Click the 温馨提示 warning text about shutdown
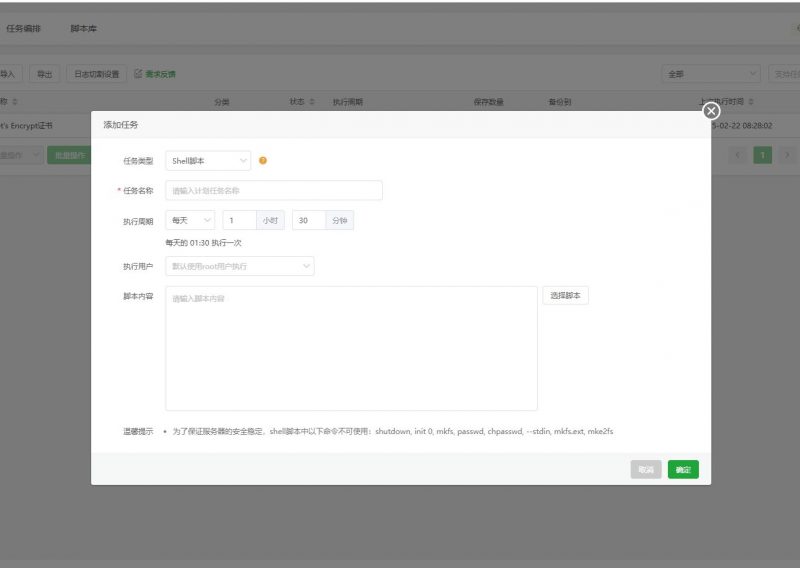Screen dimensions: 800x568 392,431
